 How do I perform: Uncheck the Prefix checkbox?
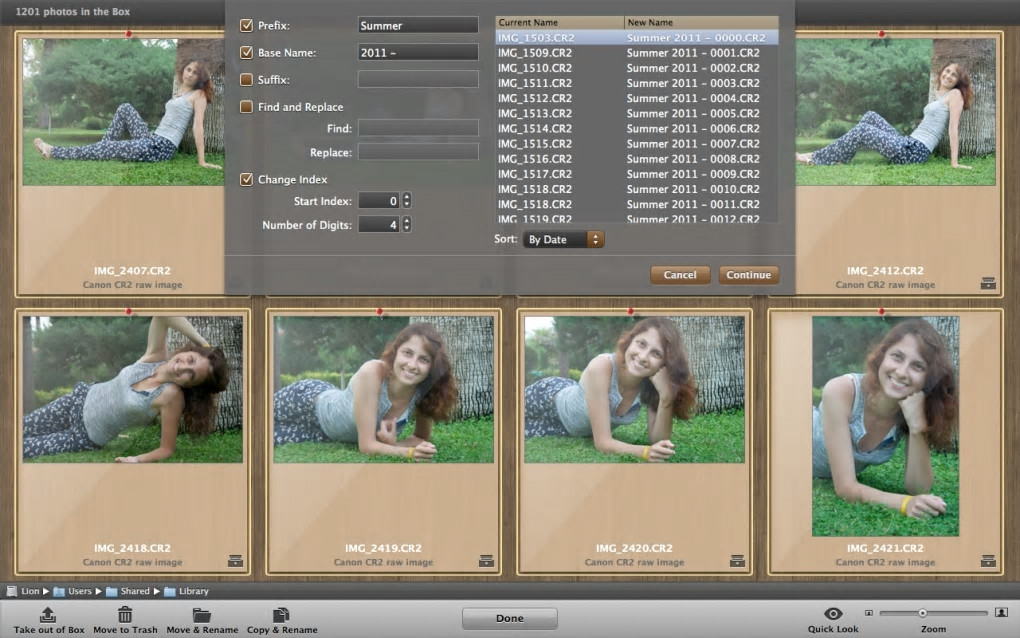(x=247, y=25)
